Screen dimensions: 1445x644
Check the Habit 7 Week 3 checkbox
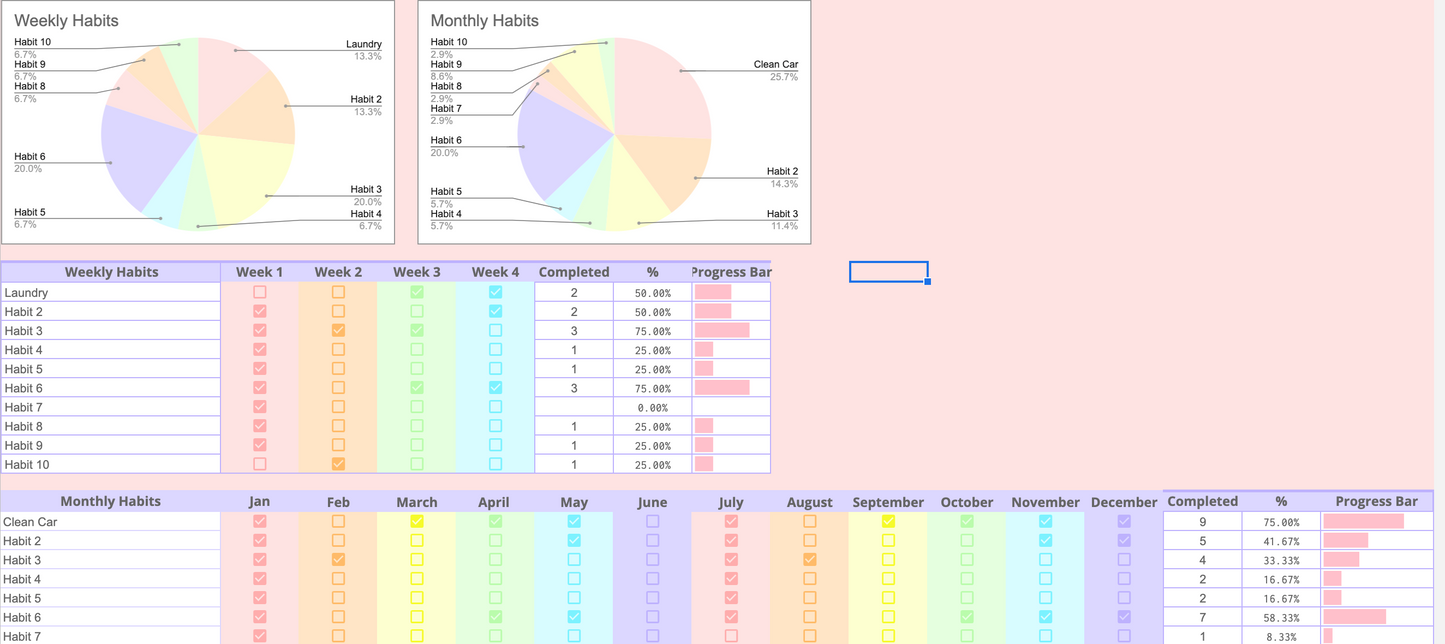(x=417, y=407)
